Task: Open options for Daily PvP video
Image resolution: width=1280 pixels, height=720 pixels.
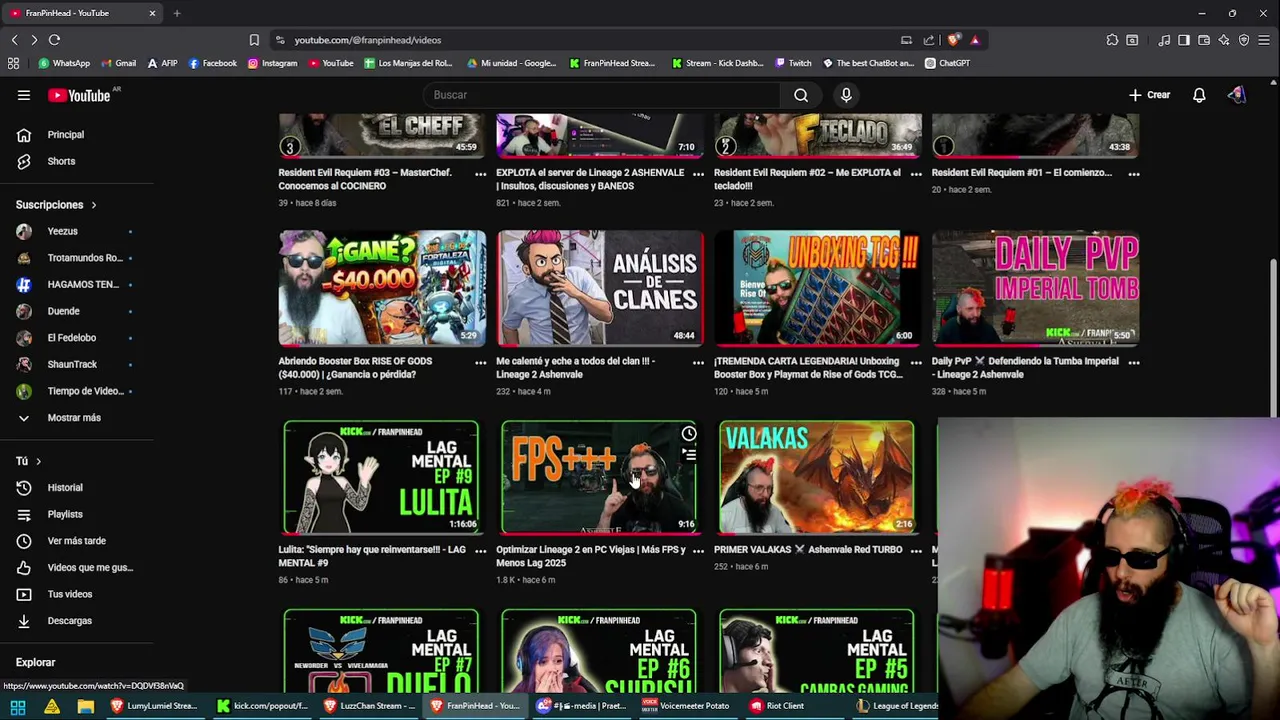Action: pyautogui.click(x=1134, y=362)
